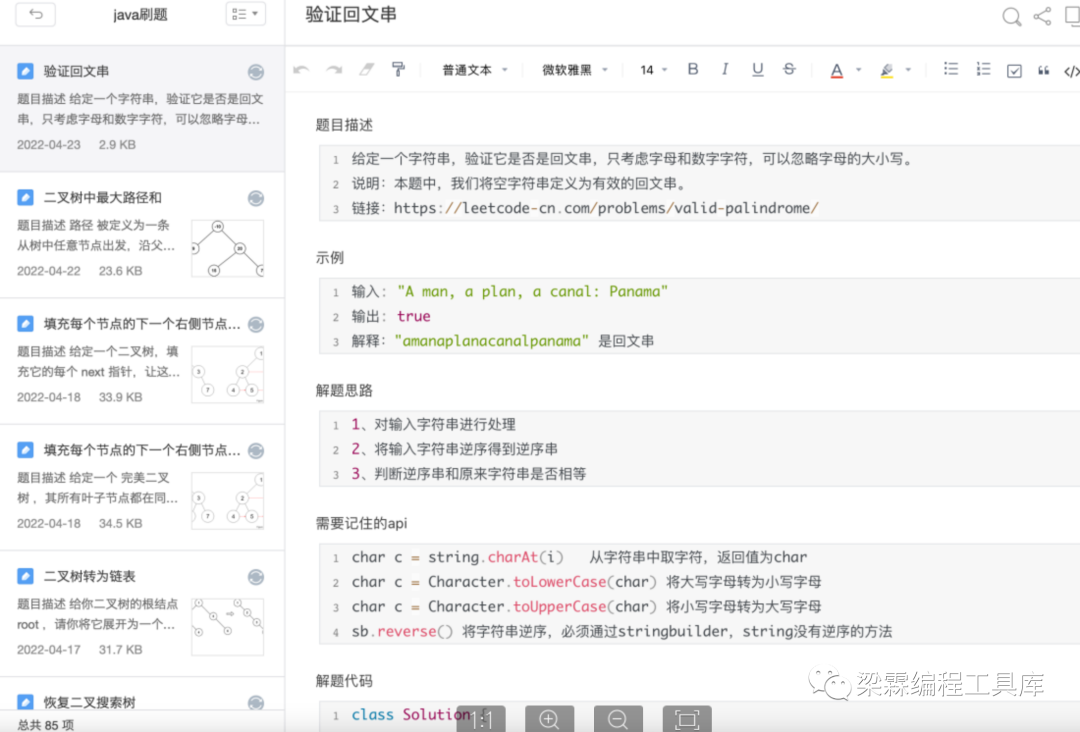Open the note 二叉树中最大路径和
Screen dimensions: 1080x732
pos(142,235)
